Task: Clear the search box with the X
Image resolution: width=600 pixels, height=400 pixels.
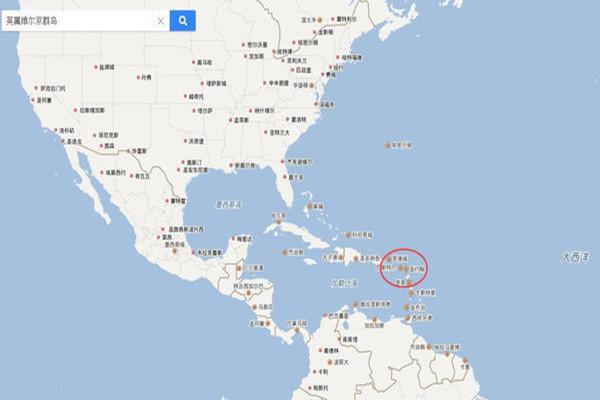Action: tap(161, 21)
